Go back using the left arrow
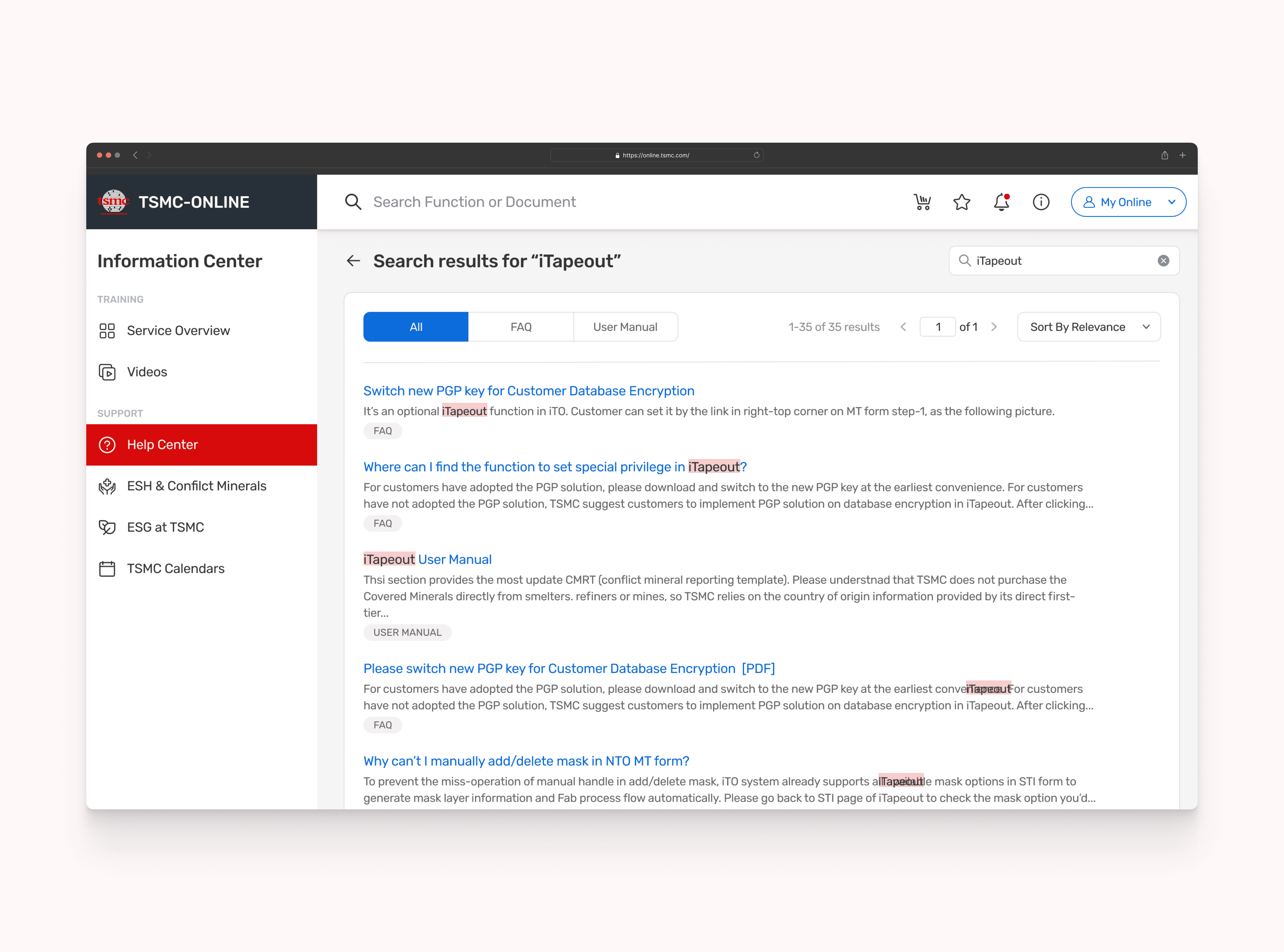Image resolution: width=1284 pixels, height=952 pixels. pyautogui.click(x=353, y=261)
